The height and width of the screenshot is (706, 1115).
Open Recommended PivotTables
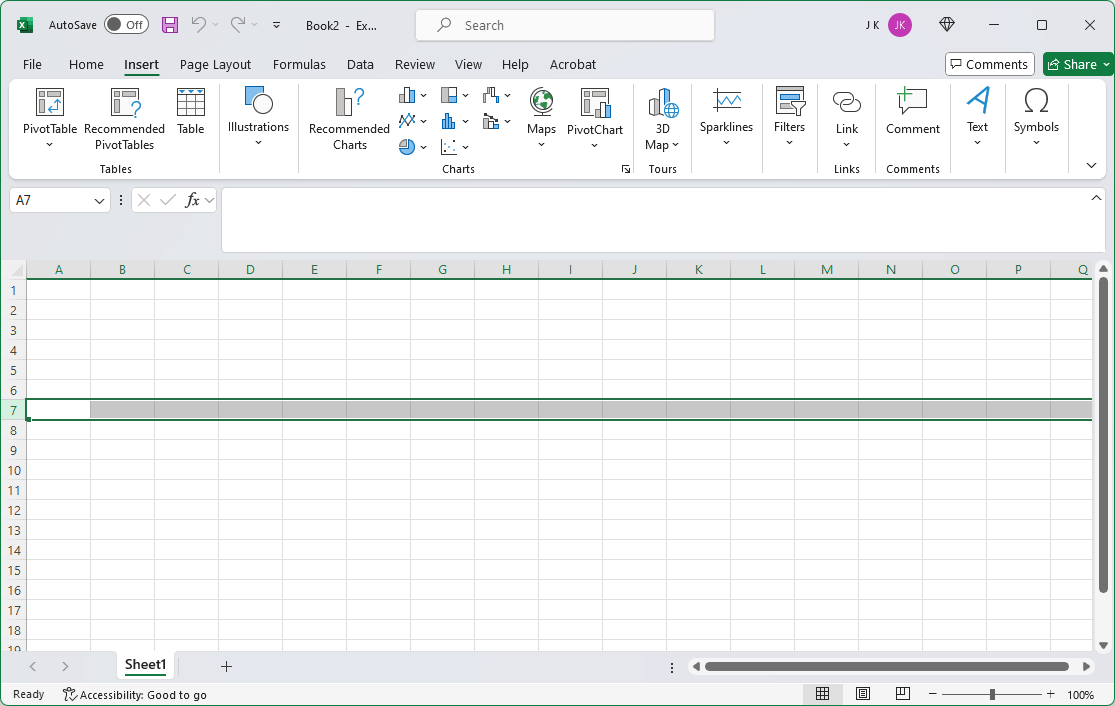click(x=124, y=119)
